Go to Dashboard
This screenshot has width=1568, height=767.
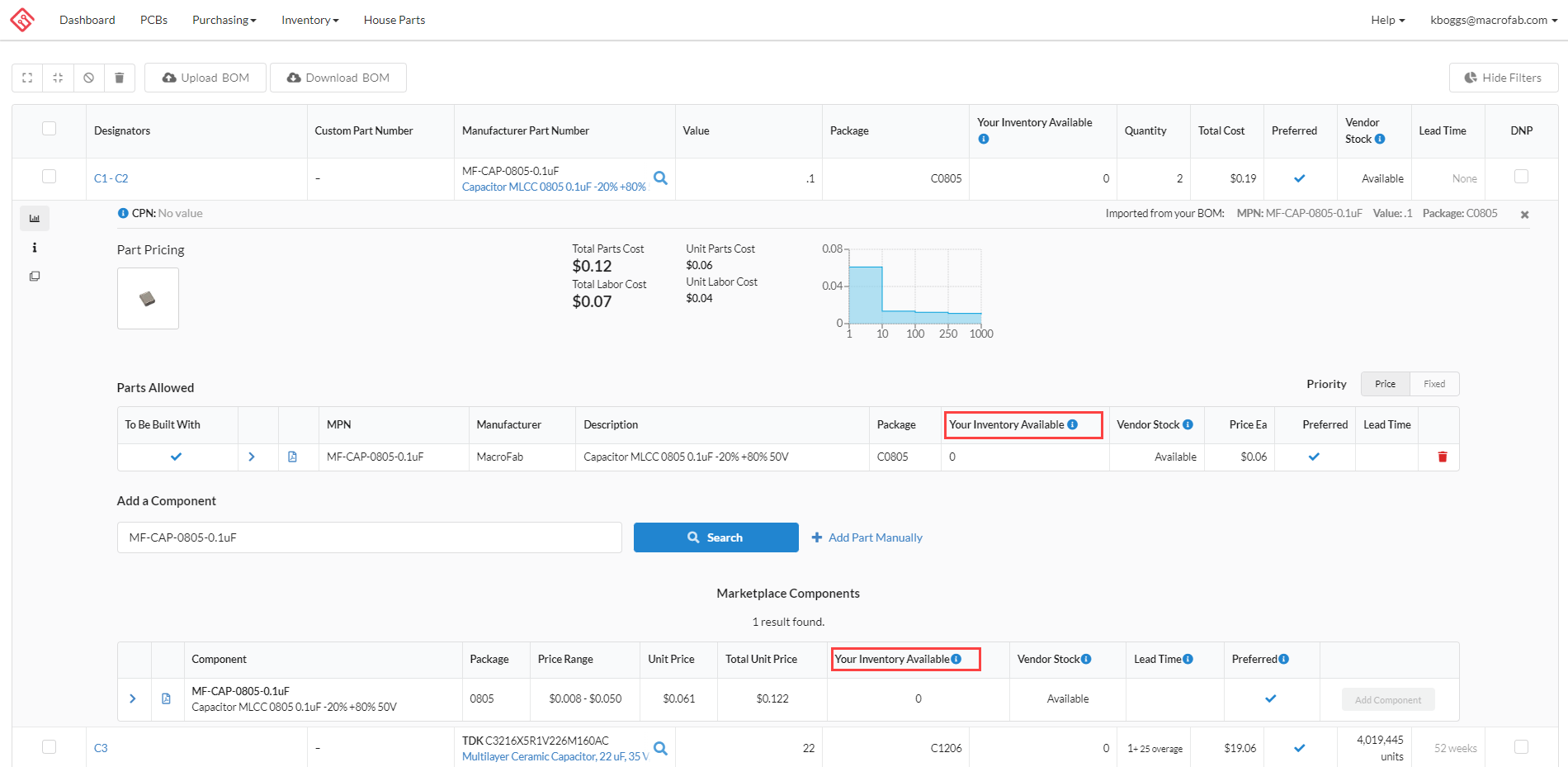87,20
